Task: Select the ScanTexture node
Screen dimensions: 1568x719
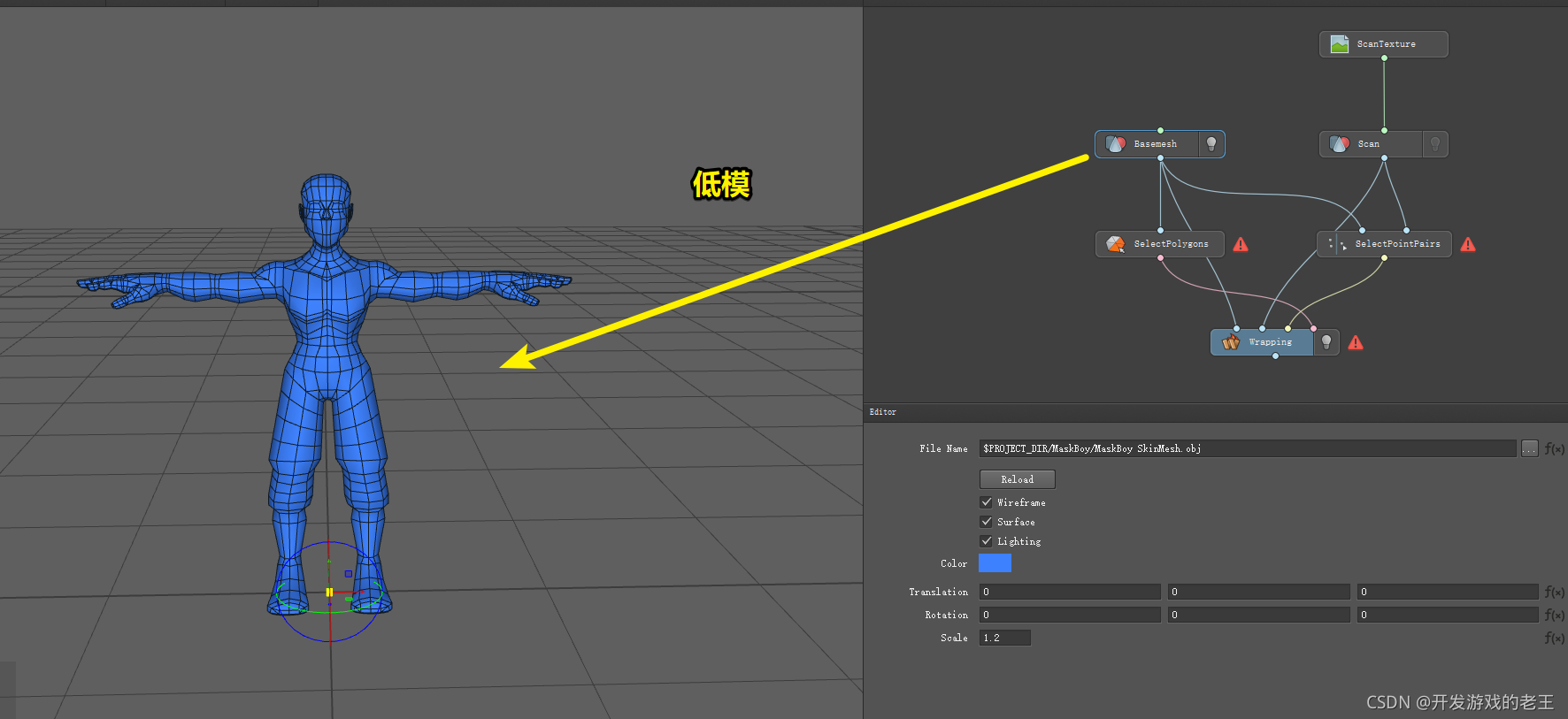Action: coord(1383,44)
